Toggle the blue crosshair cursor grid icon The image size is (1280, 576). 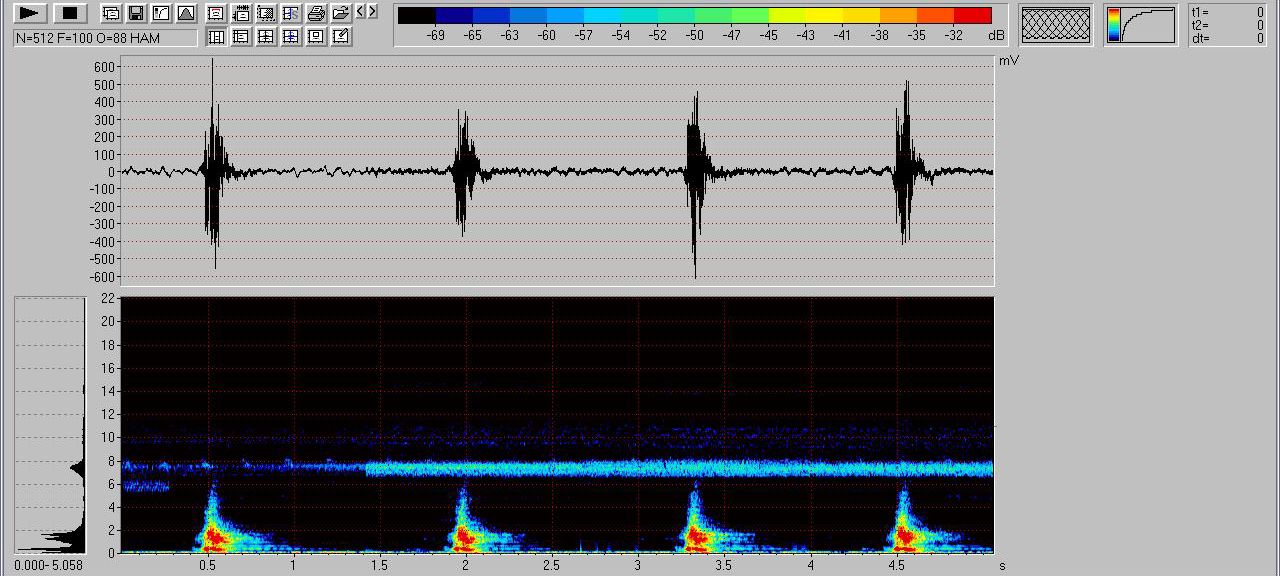(x=291, y=37)
